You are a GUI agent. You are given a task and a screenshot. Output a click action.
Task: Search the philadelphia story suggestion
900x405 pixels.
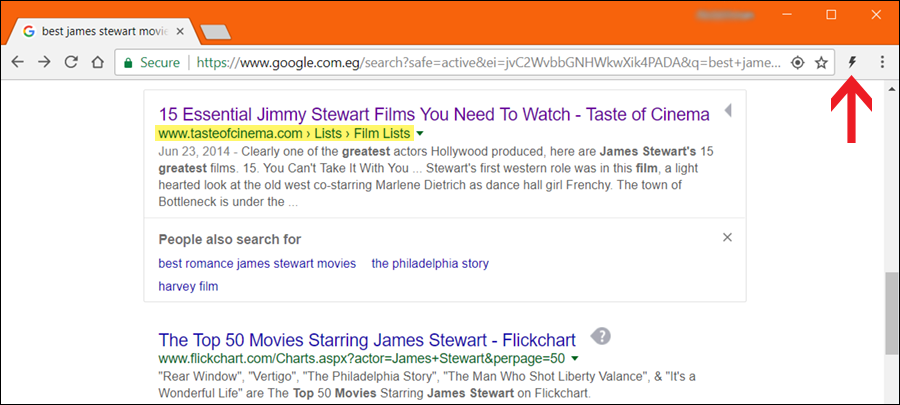pyautogui.click(x=430, y=264)
